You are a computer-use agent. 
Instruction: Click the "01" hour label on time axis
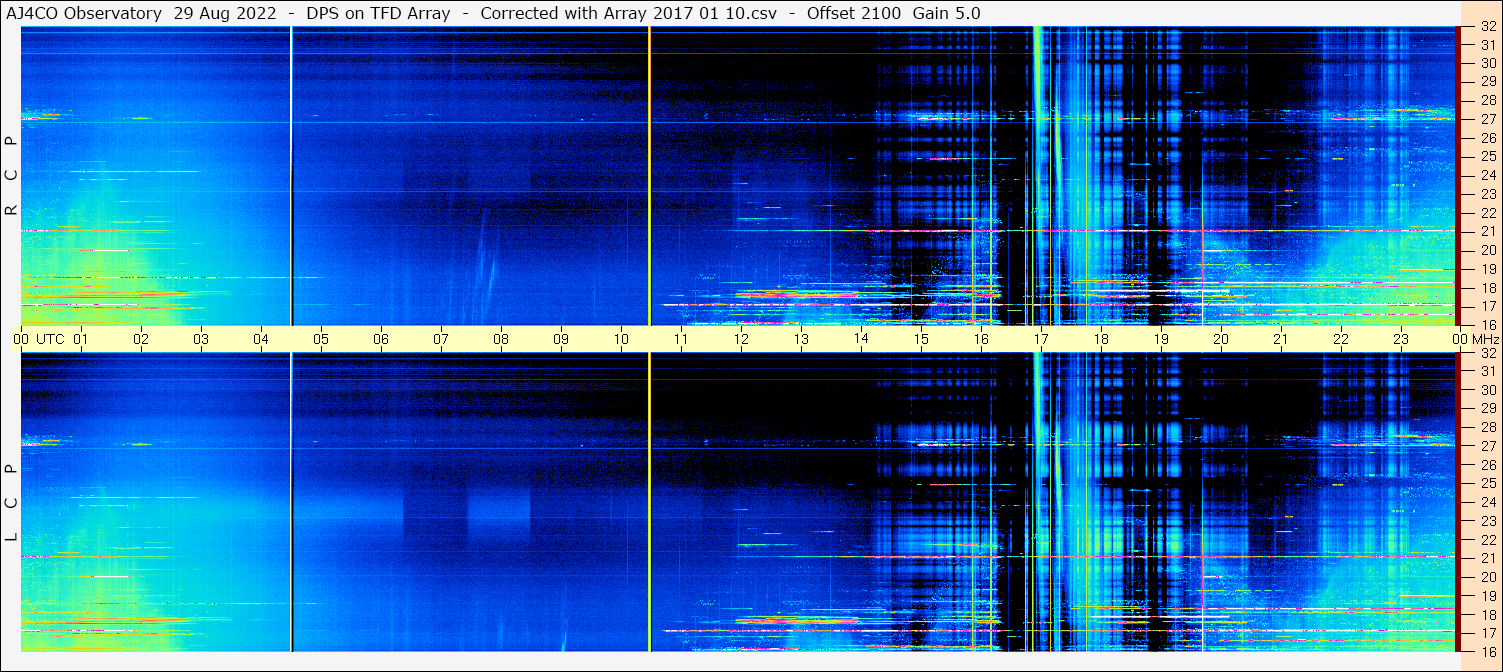coord(81,339)
